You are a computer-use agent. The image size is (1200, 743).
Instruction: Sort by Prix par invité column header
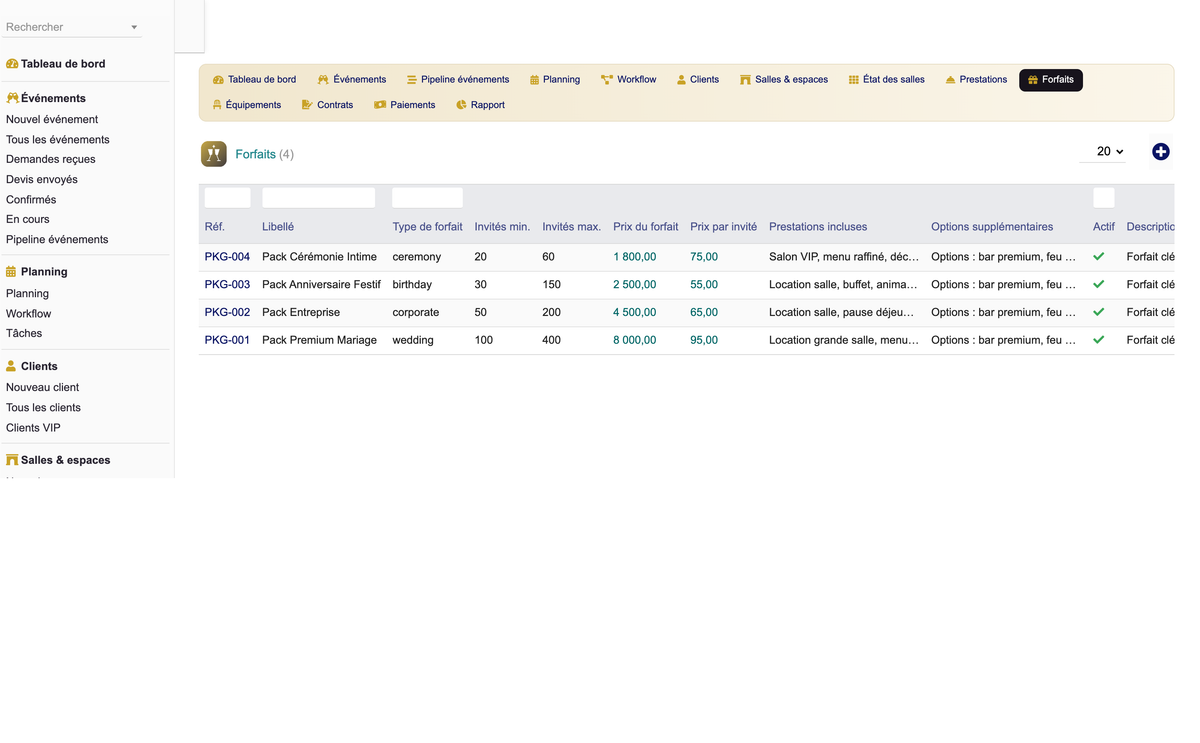(724, 227)
